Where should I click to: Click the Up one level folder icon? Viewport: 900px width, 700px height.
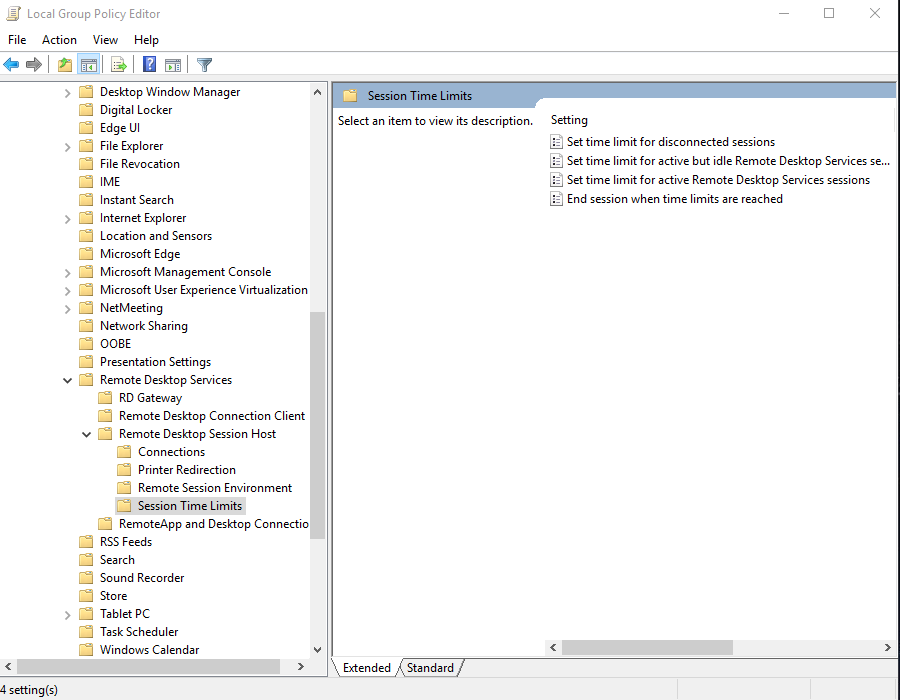(x=65, y=64)
